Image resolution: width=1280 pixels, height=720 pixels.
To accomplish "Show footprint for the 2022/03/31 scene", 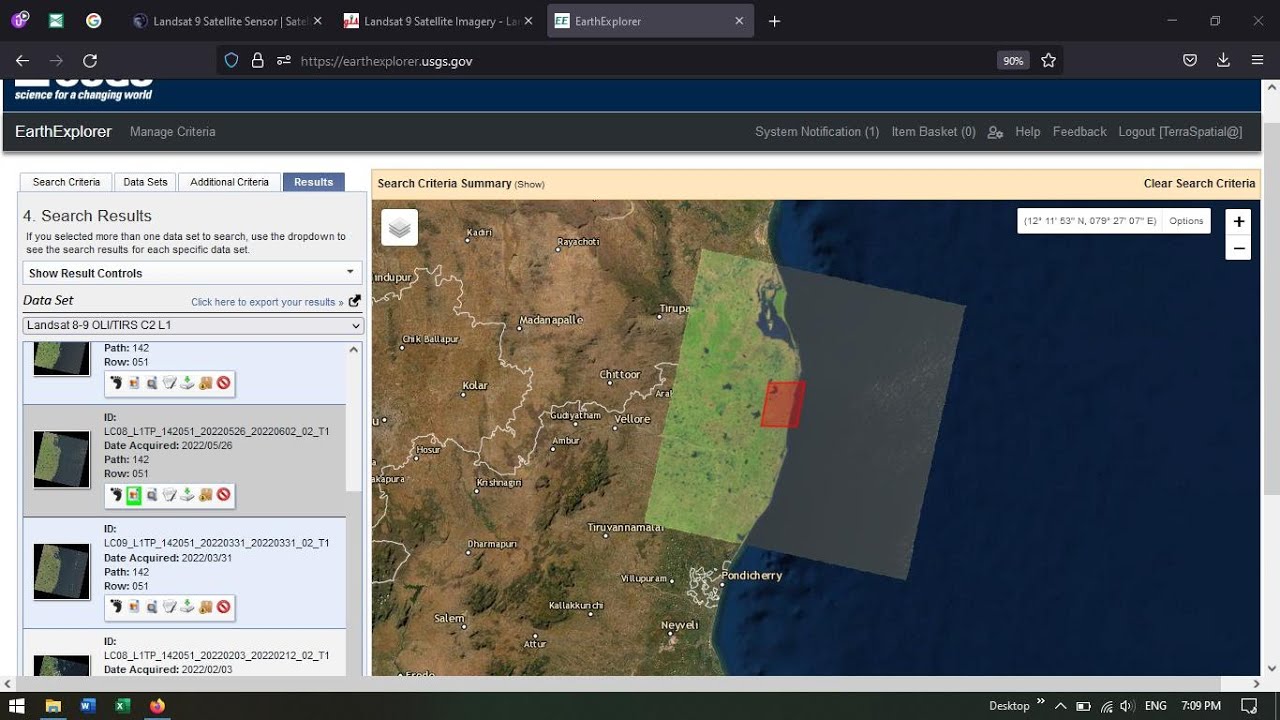I will pyautogui.click(x=116, y=607).
